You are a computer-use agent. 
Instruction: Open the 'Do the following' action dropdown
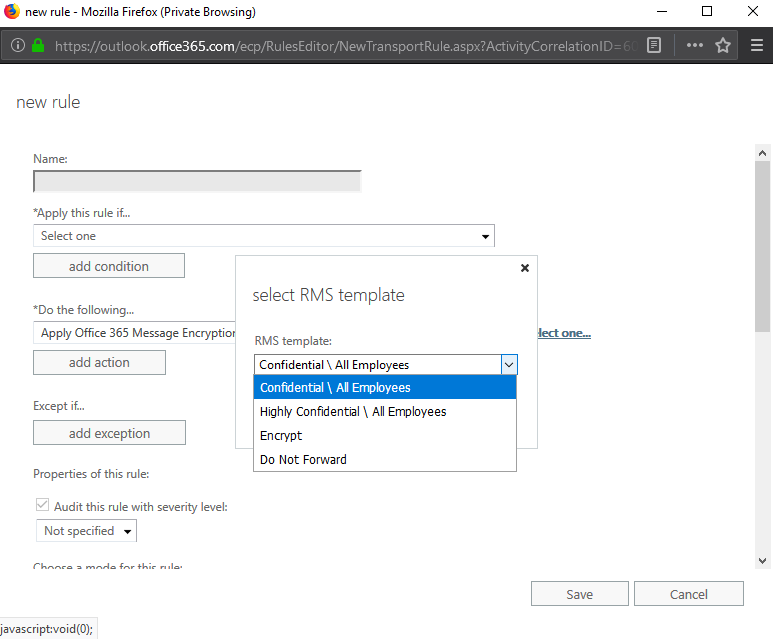(x=135, y=333)
